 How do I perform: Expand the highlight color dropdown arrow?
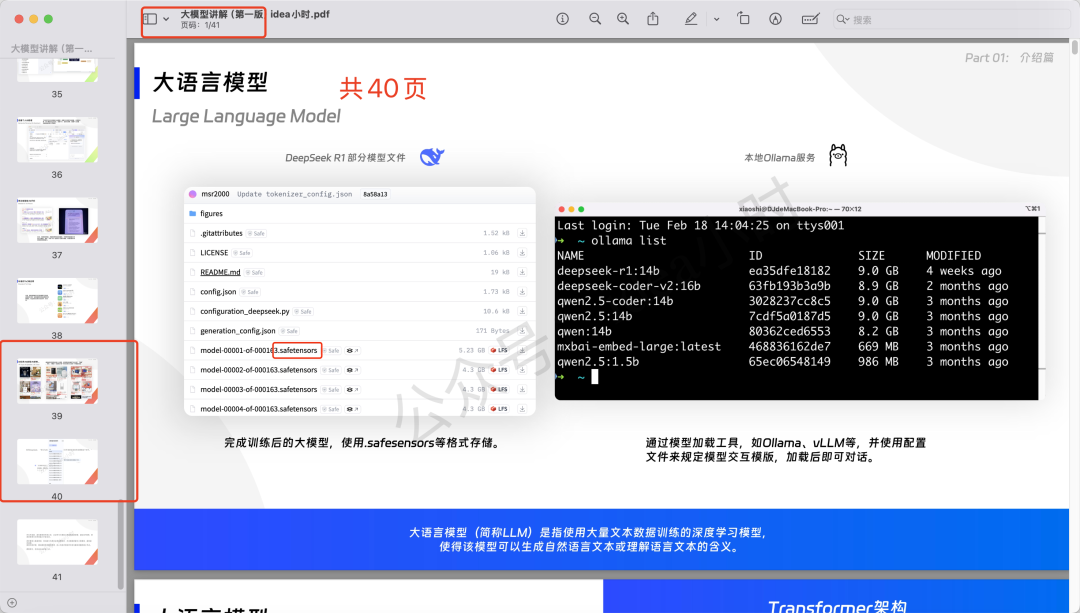(x=716, y=19)
